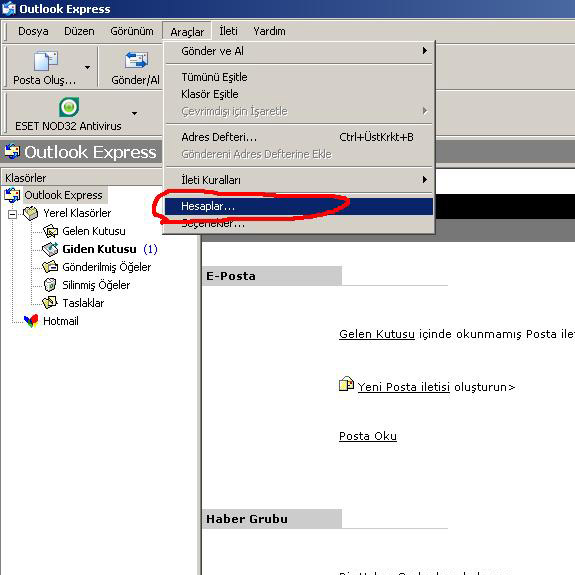Click the ESET NOD32 Antivirus icon
Screen dimensions: 575x575
point(69,107)
